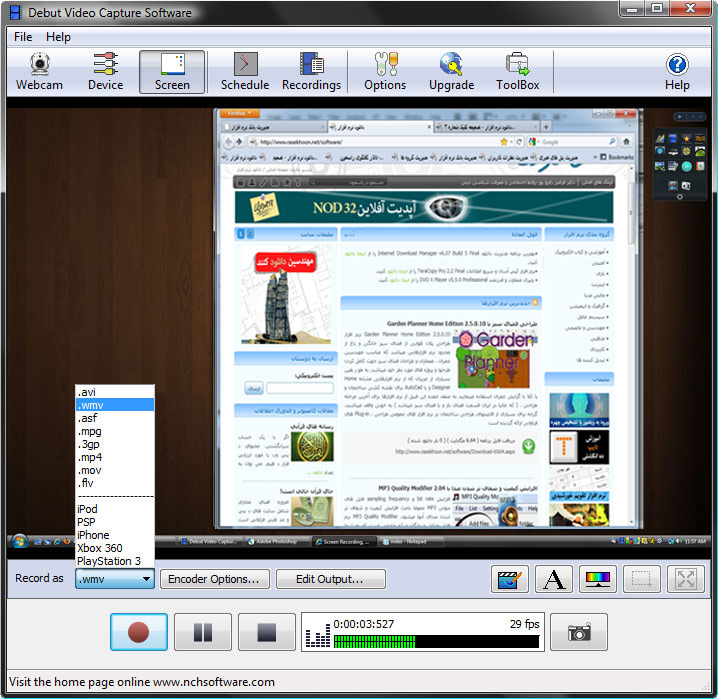Select the Webcam capture source
This screenshot has height=699, width=718.
[x=40, y=72]
